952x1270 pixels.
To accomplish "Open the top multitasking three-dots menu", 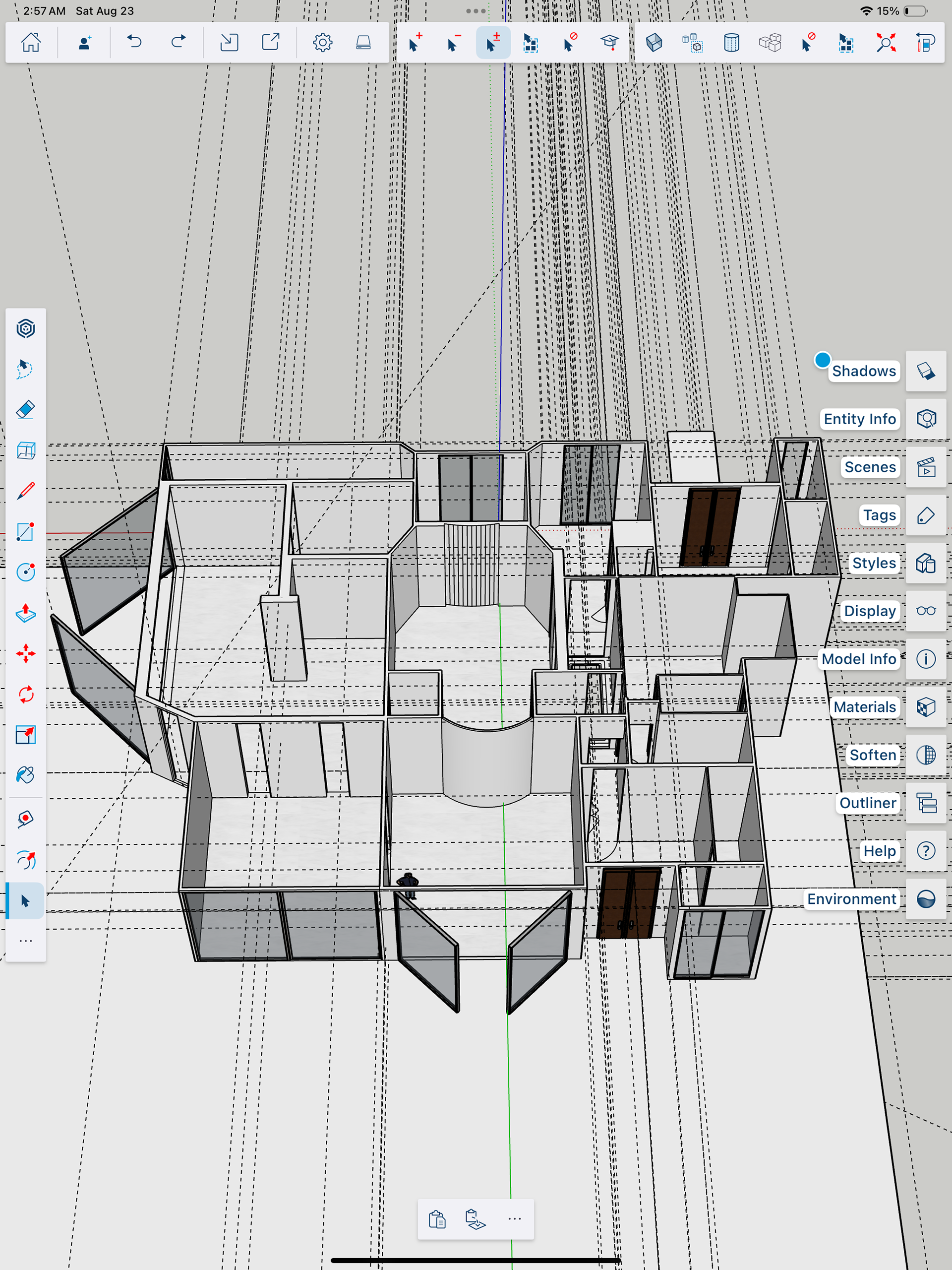I will coord(476,11).
